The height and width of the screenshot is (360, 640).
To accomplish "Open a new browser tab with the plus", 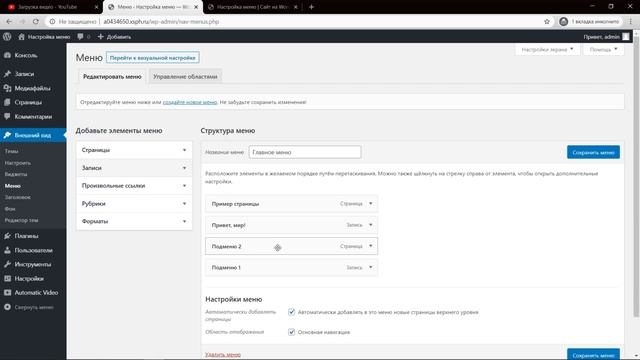I will click(311, 7).
